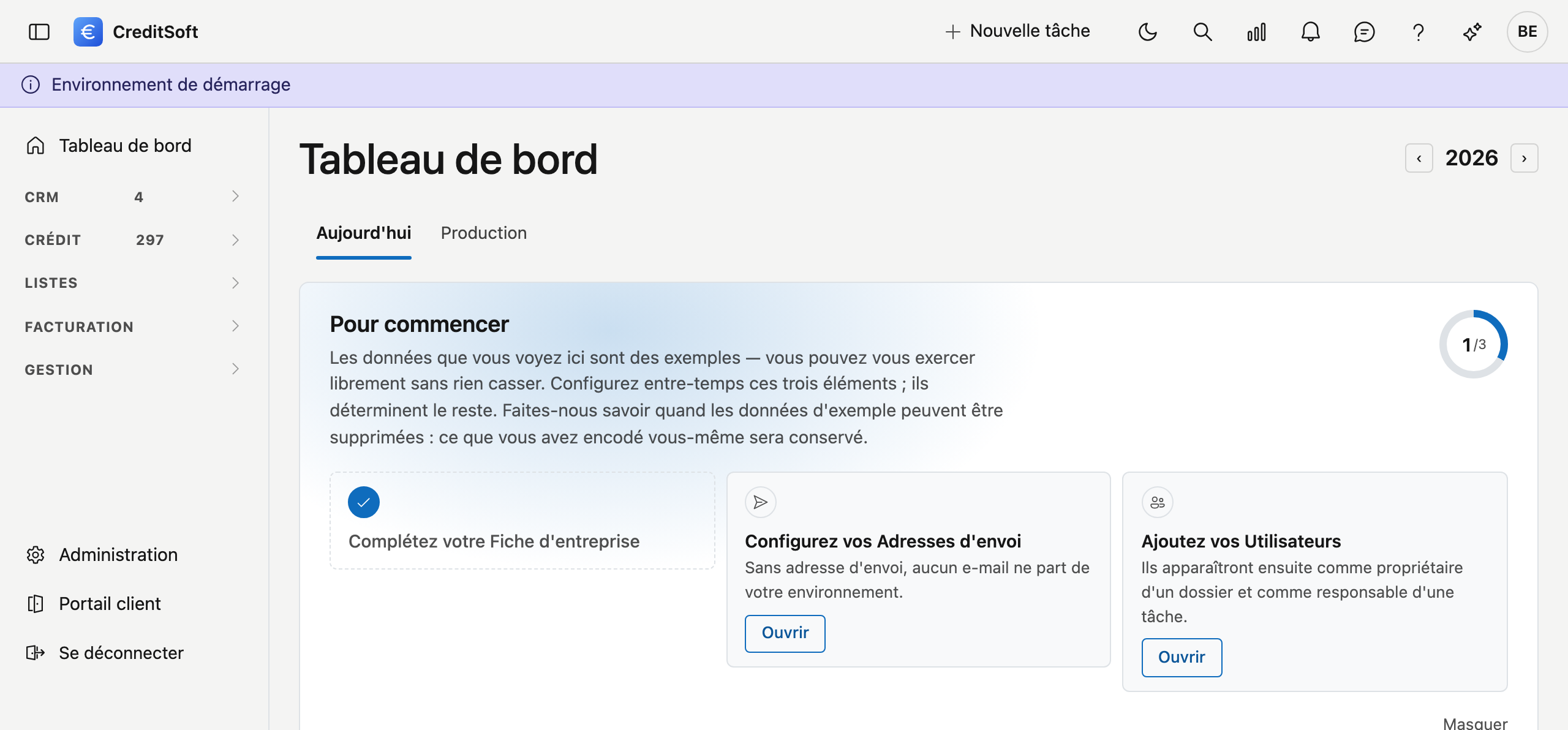Expand the GESTION section
Screen dimensions: 1568x730
click(132, 369)
